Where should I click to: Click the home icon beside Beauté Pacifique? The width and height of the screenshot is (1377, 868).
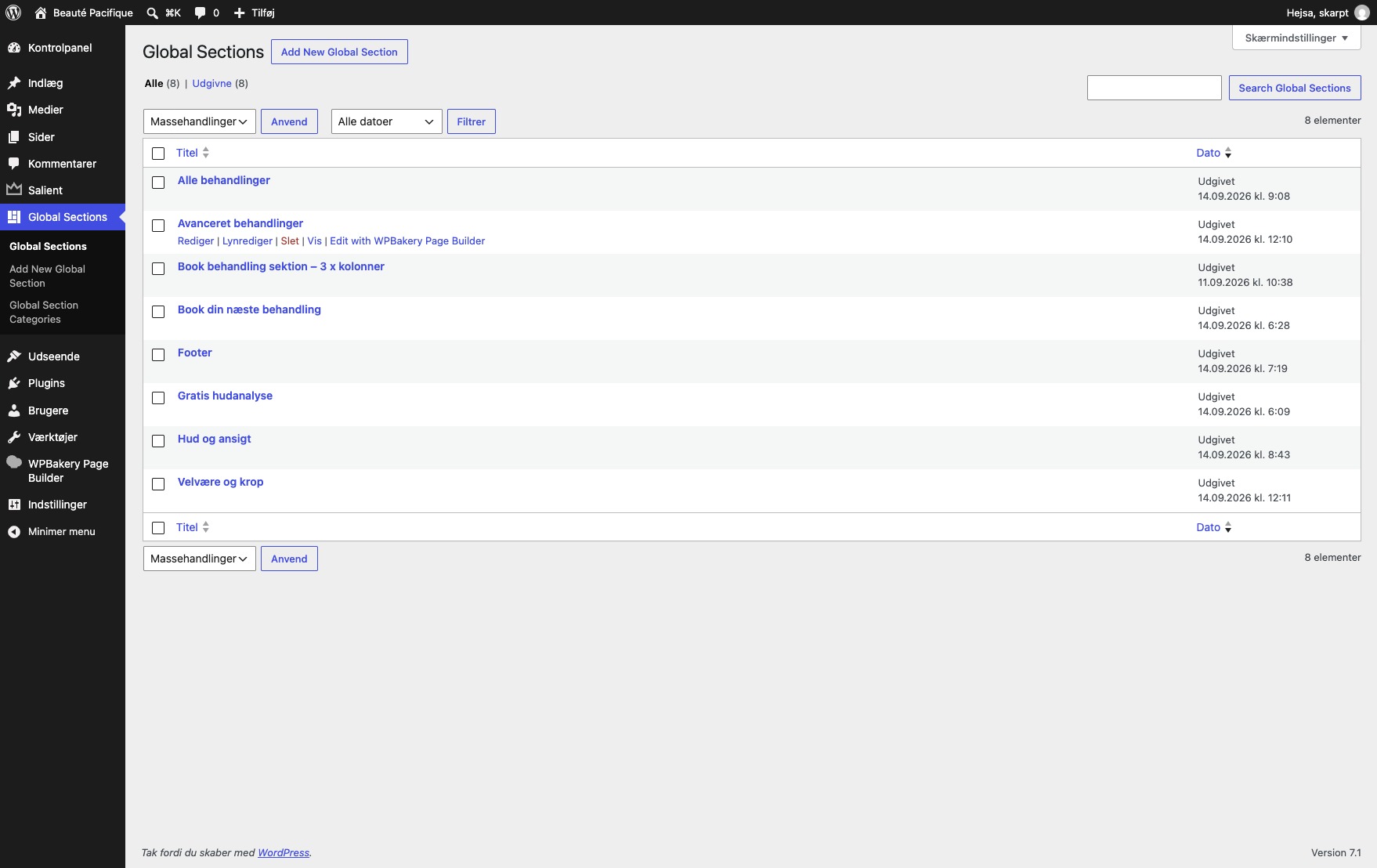point(41,13)
